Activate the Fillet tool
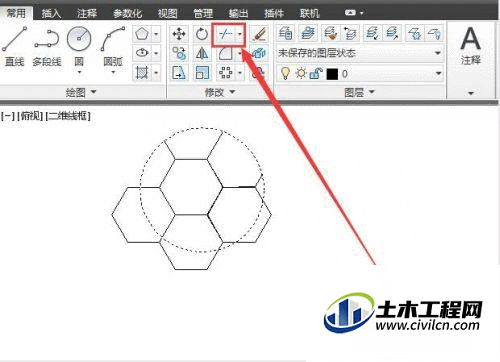Screen dimensions: 500x362 coord(225,53)
